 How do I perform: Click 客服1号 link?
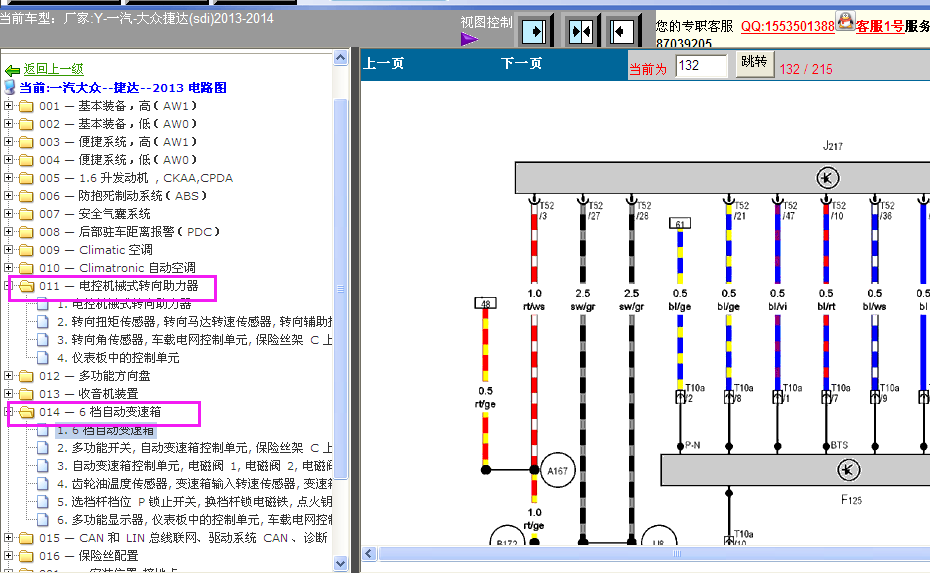[880, 27]
